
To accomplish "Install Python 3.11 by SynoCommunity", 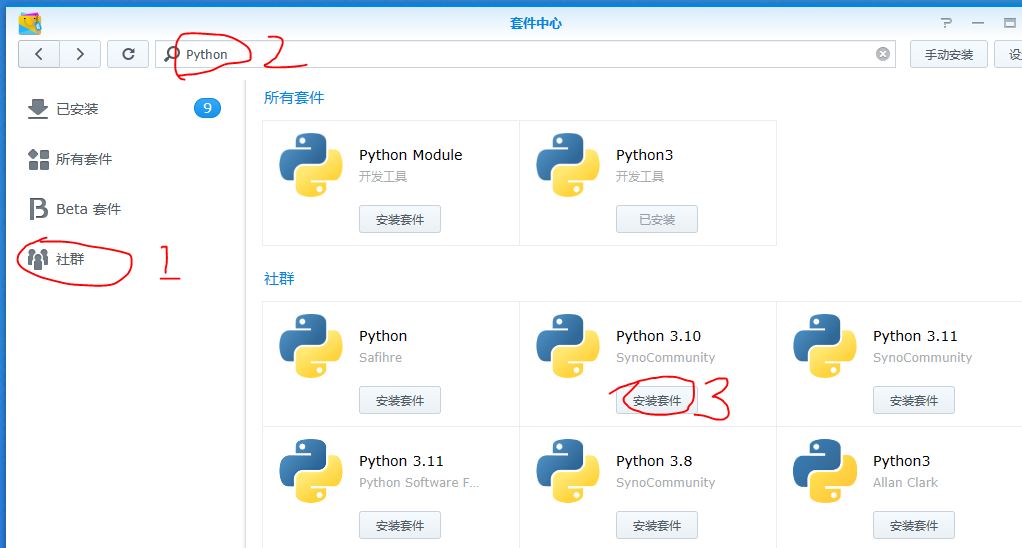I will pos(913,400).
